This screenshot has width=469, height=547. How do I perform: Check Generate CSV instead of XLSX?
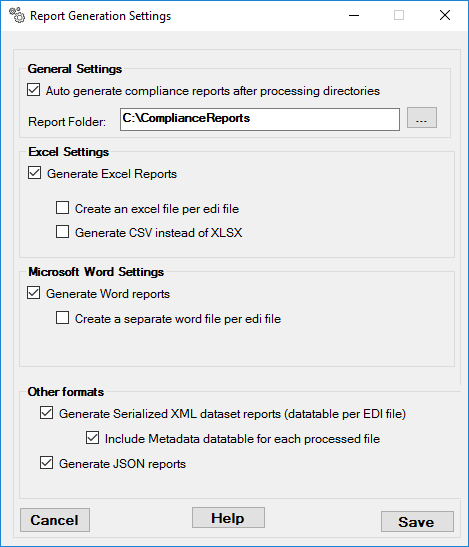tap(62, 232)
